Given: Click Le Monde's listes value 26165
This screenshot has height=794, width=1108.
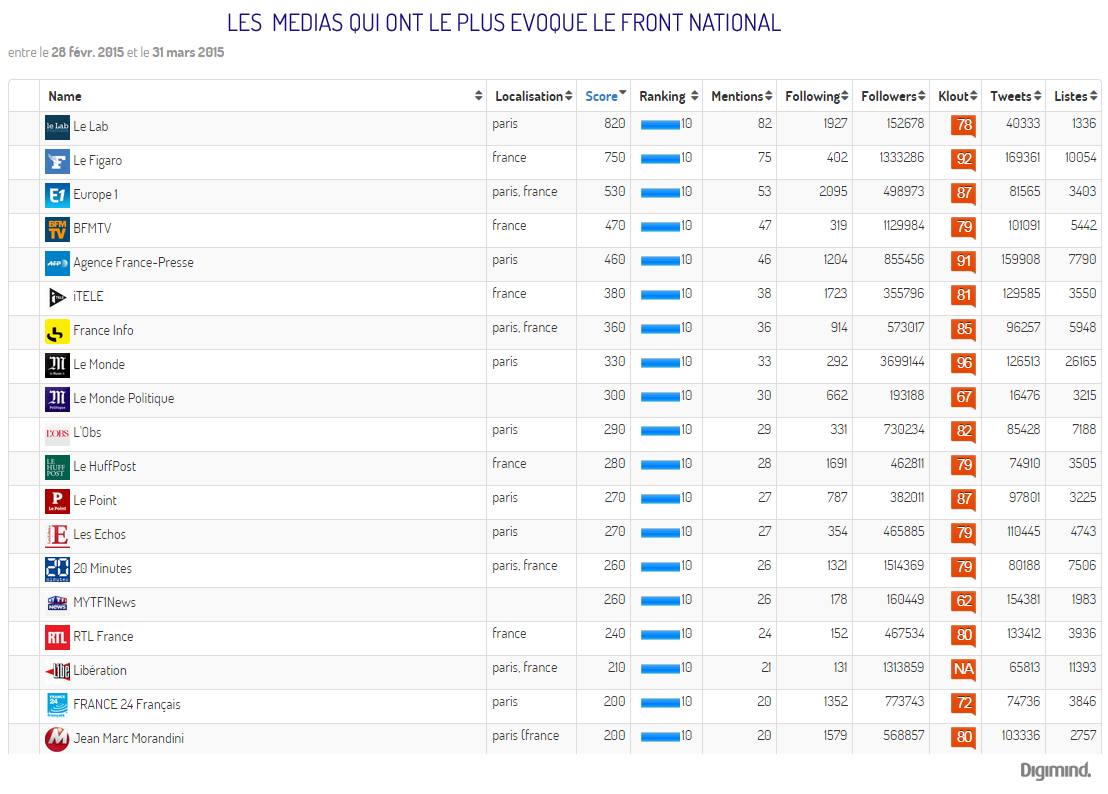Looking at the screenshot, I should [1081, 362].
